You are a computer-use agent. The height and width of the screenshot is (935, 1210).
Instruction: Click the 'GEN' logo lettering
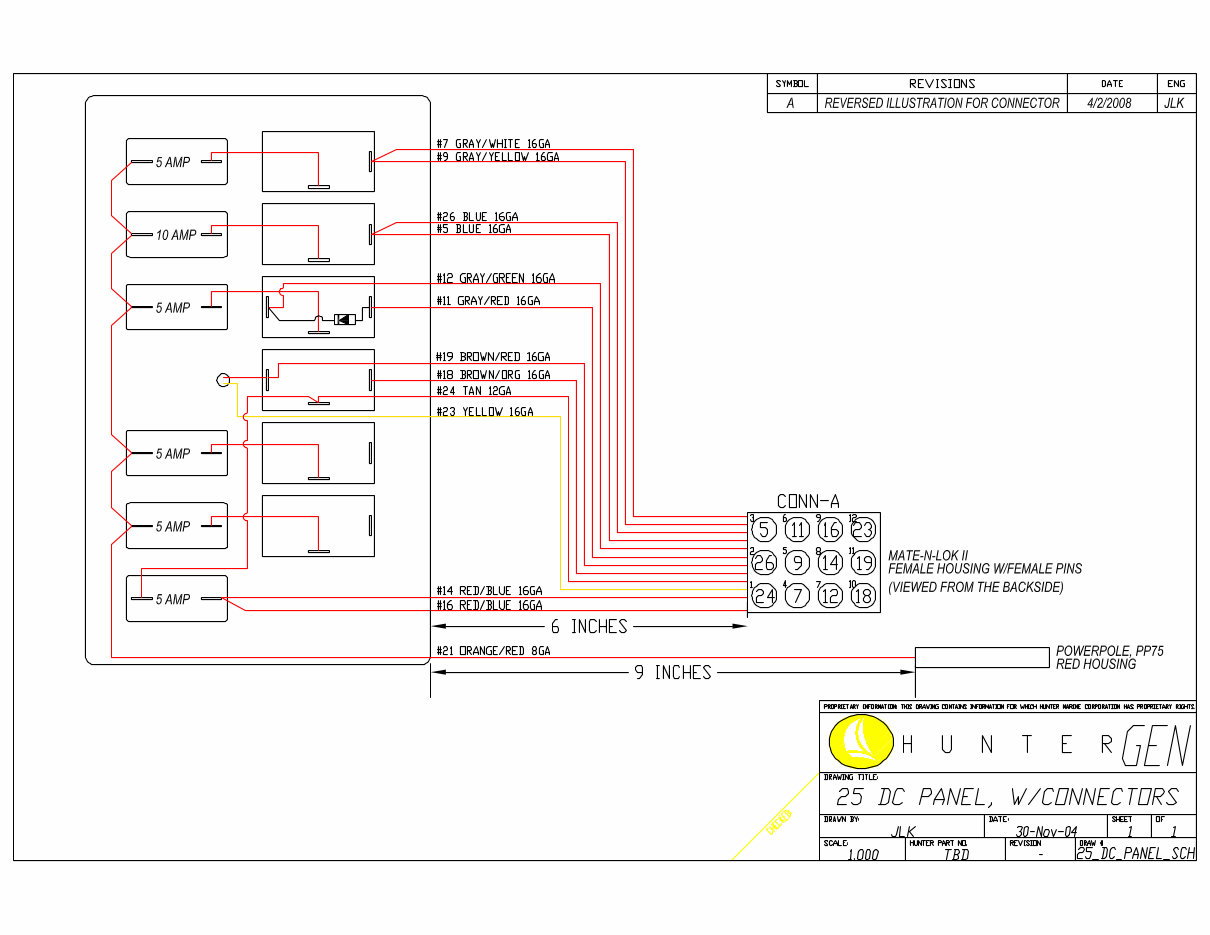(1156, 744)
